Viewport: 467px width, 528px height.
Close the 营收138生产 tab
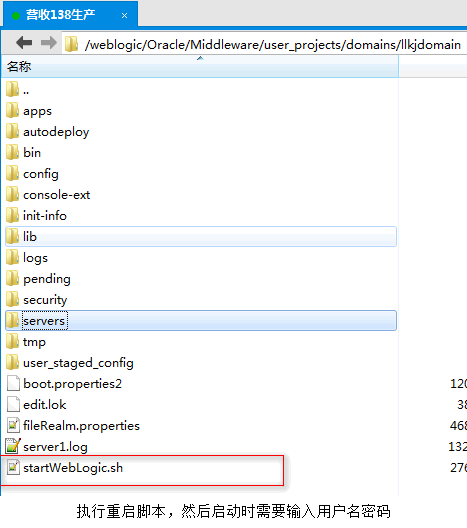124,15
